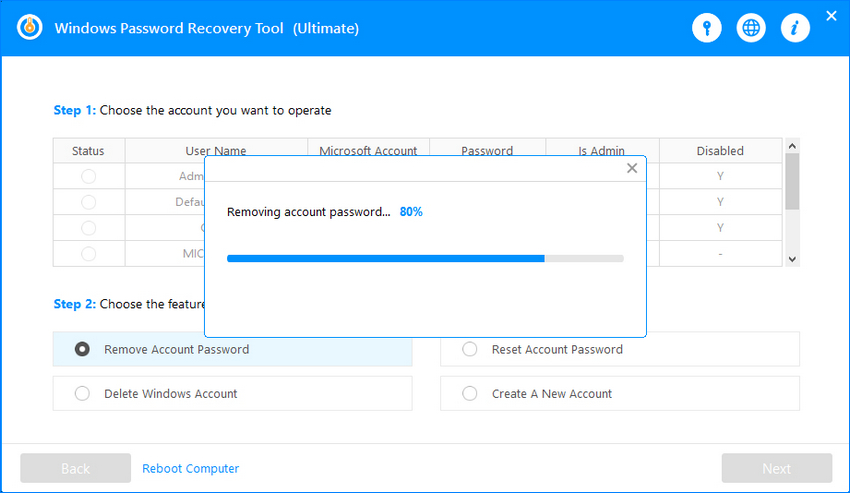Click the app logo icon in title bar
The image size is (850, 493).
click(29, 27)
